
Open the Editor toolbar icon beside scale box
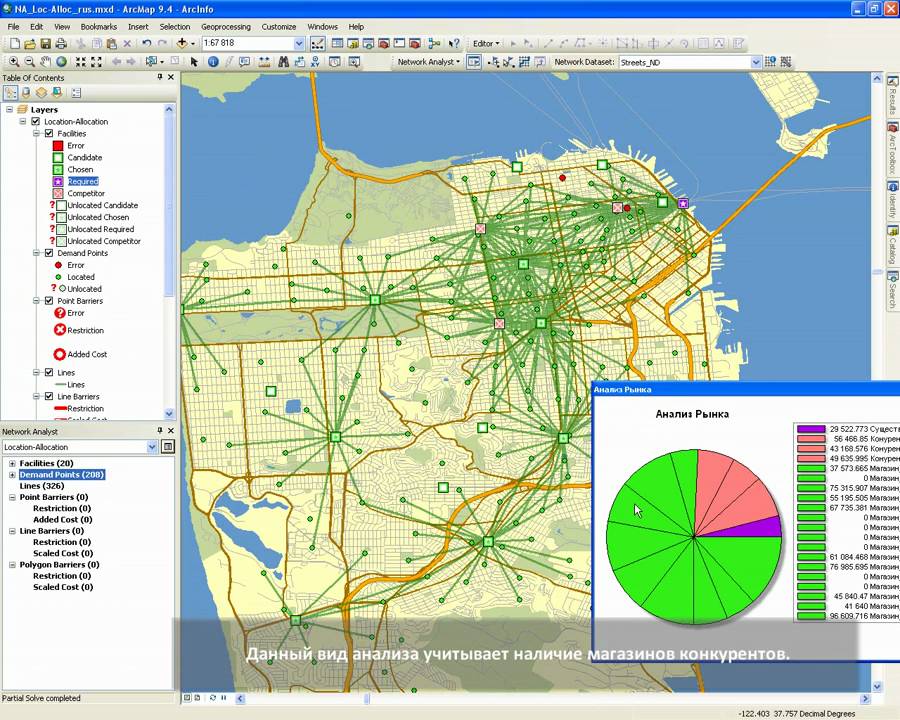coord(317,44)
